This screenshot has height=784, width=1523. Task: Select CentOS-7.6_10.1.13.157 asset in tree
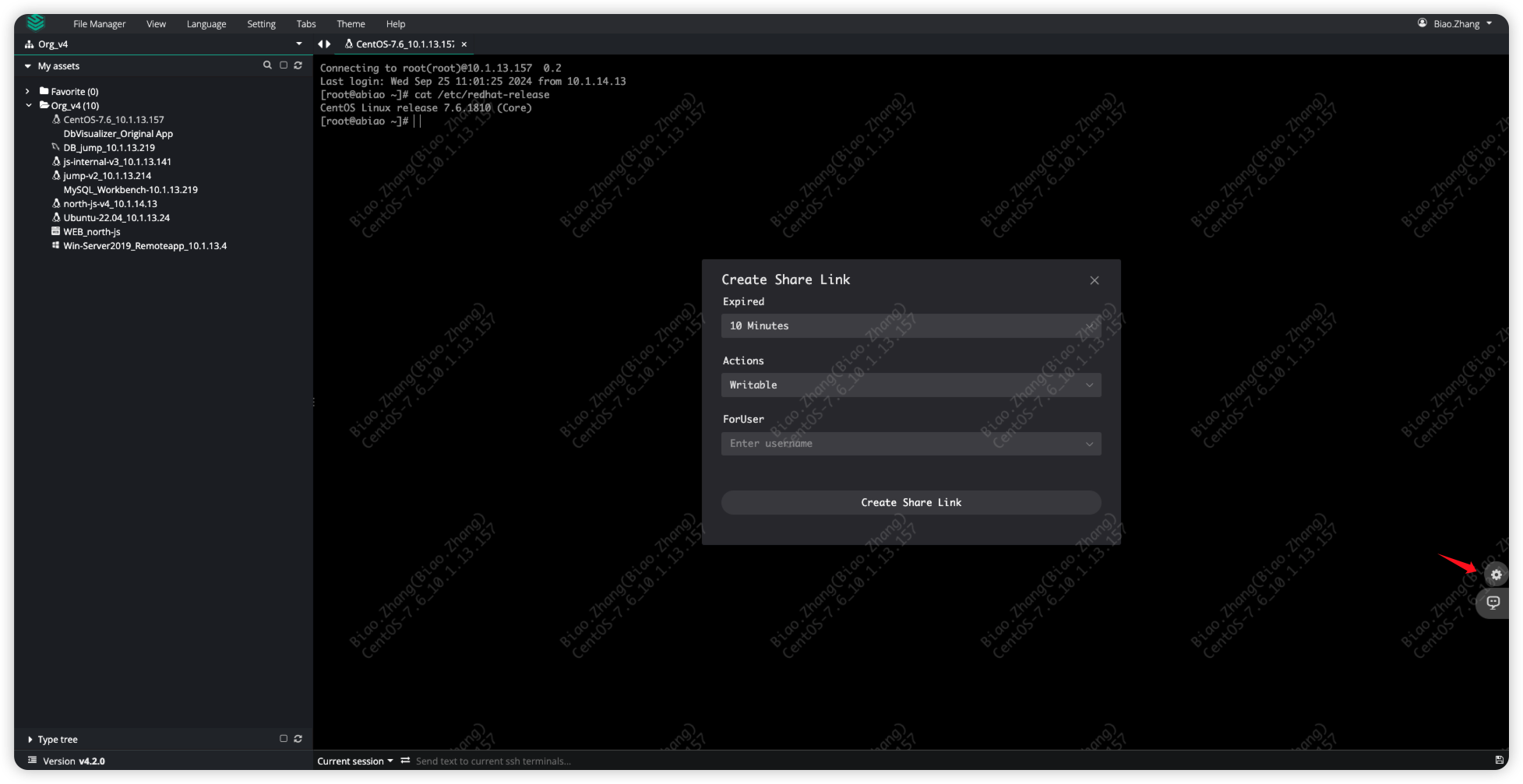114,120
